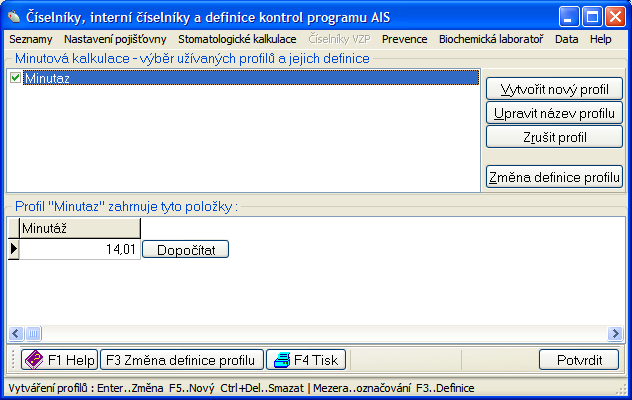Screen dimensions: 632x400
Task: Open the Help menu
Action: [600, 39]
